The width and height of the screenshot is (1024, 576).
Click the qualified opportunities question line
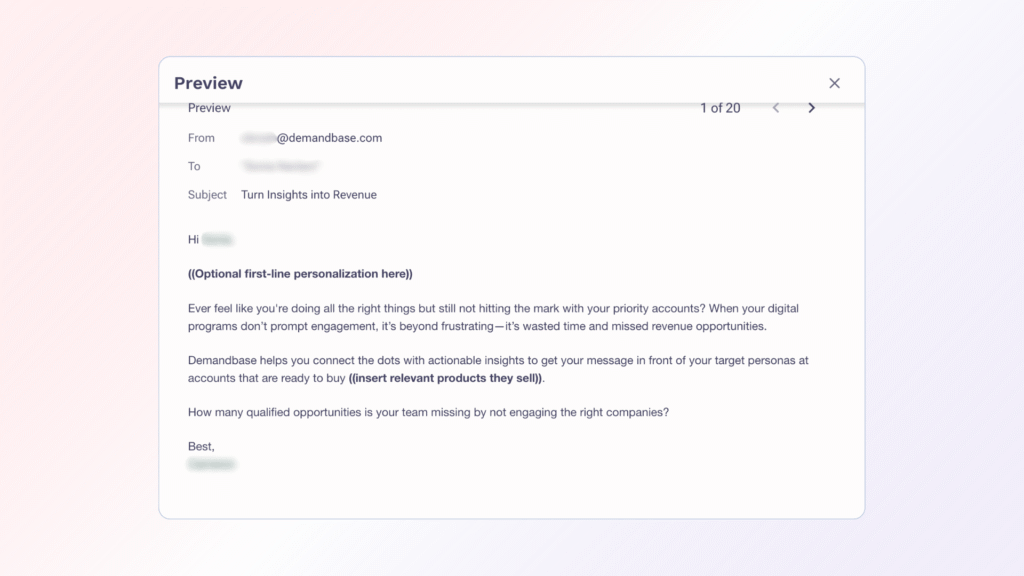428,411
